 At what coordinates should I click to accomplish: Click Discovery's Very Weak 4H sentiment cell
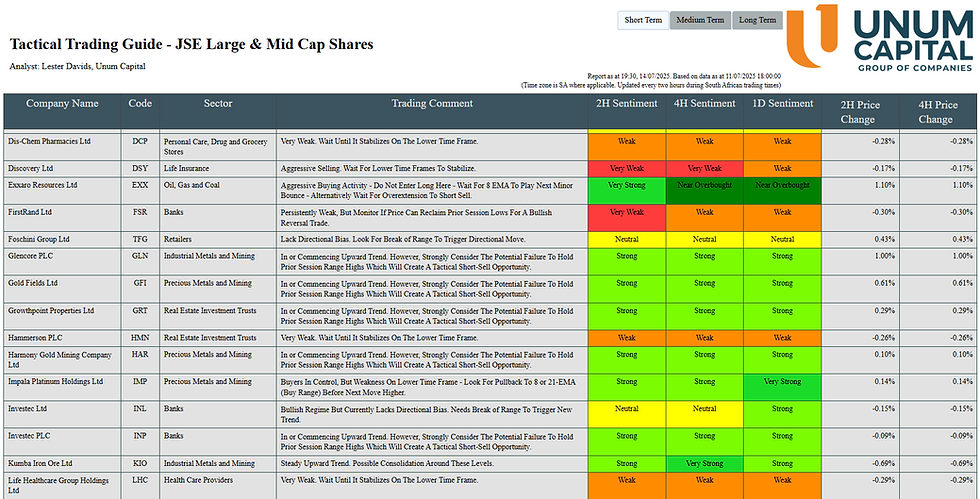(x=704, y=169)
